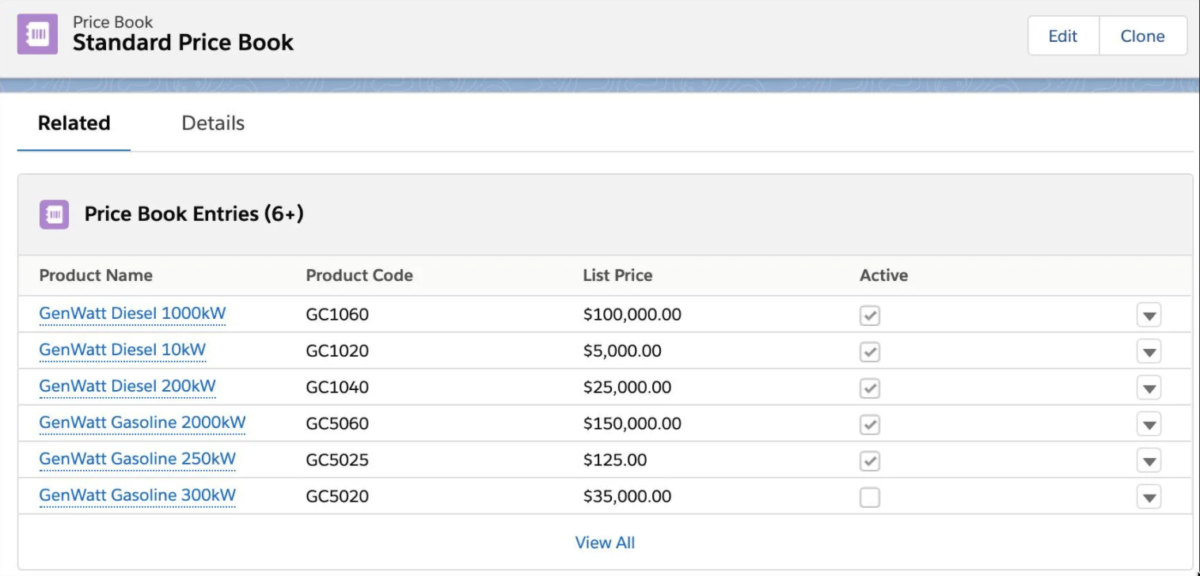Screen dimensions: 1200x576
Task: Open row actions for GenWatt Diesel 200kW
Action: (x=1148, y=387)
